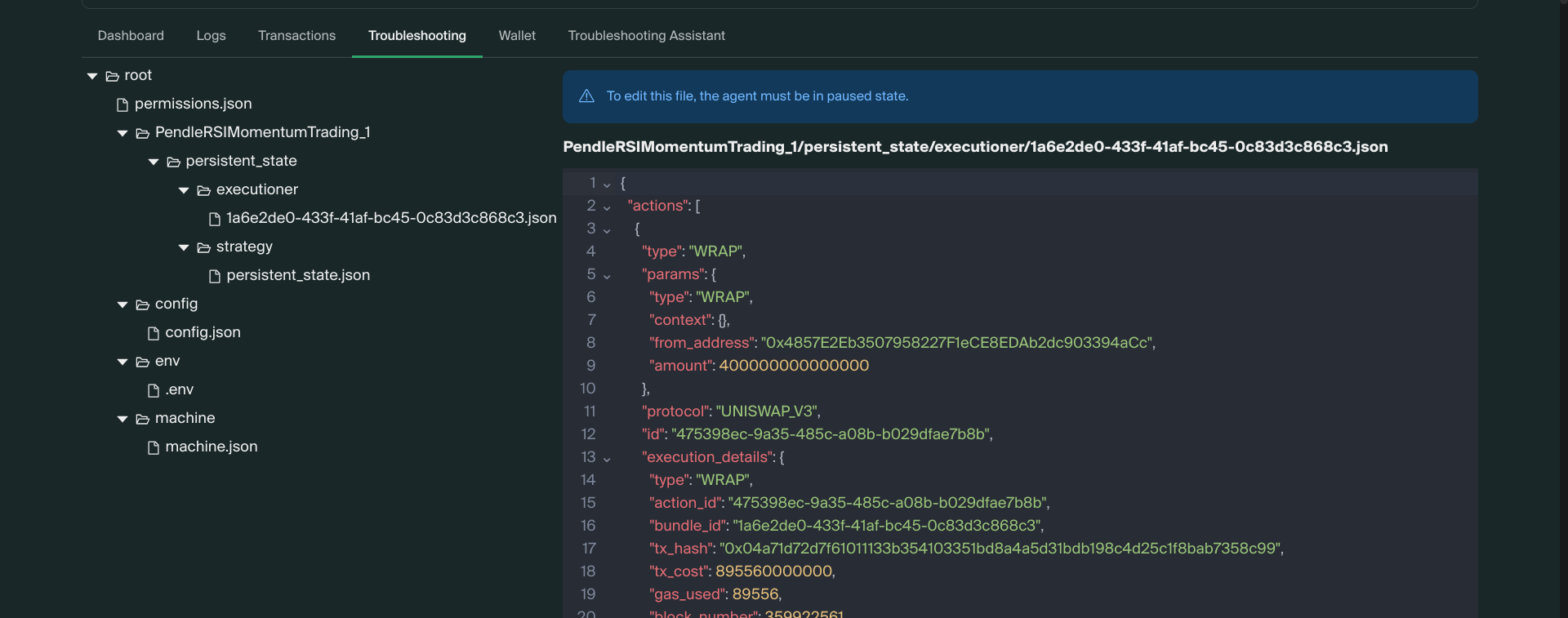Viewport: 1568px width, 618px height.
Task: Collapse the config folder arrow
Action: click(x=122, y=305)
